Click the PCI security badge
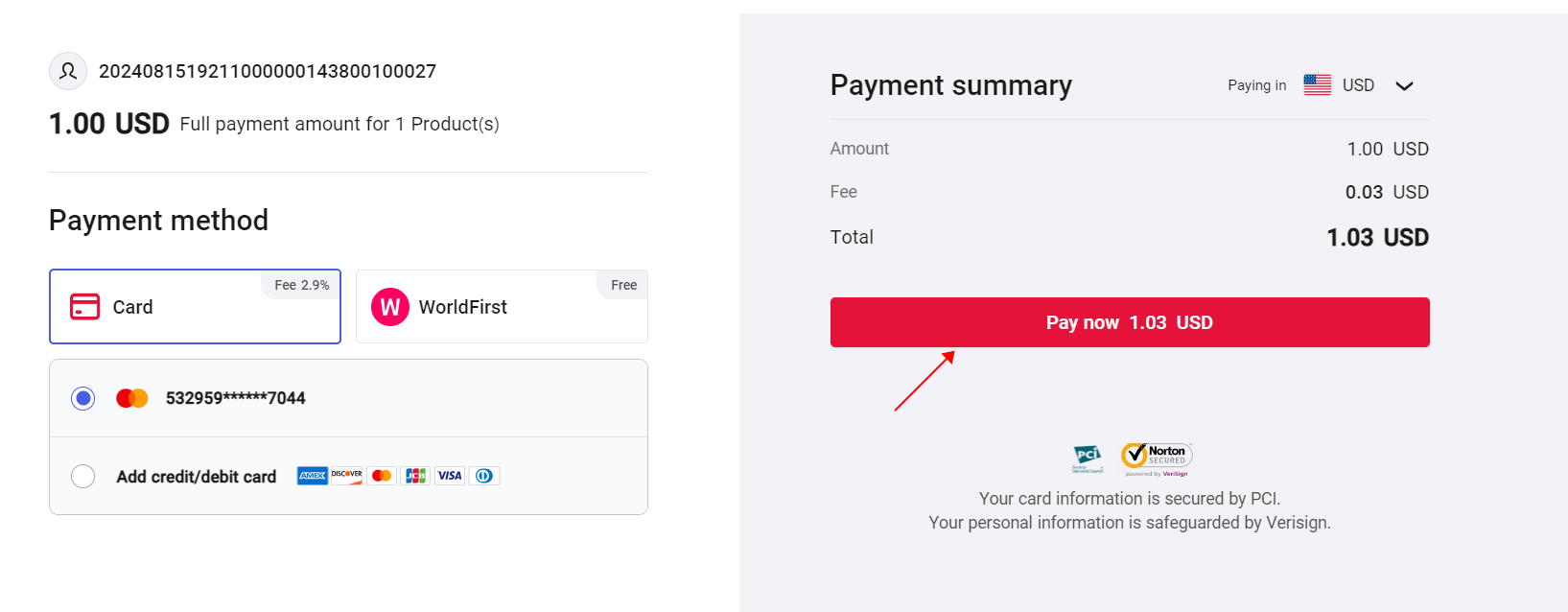This screenshot has height=612, width=1568. click(x=1088, y=459)
